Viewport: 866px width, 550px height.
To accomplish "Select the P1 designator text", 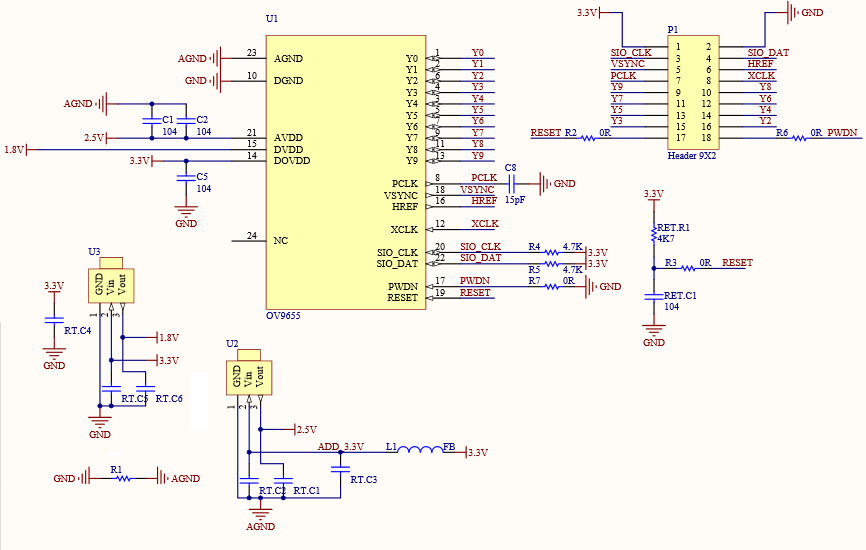I will pos(673,29).
